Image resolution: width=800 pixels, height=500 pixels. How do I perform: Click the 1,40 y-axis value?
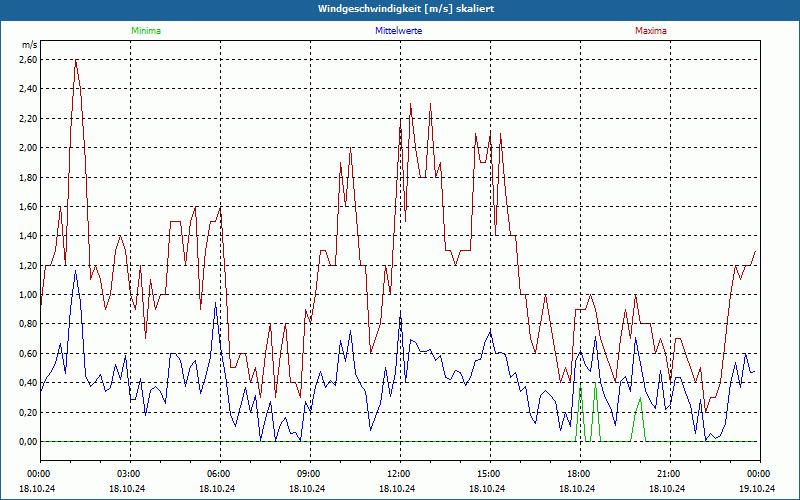click(x=29, y=236)
